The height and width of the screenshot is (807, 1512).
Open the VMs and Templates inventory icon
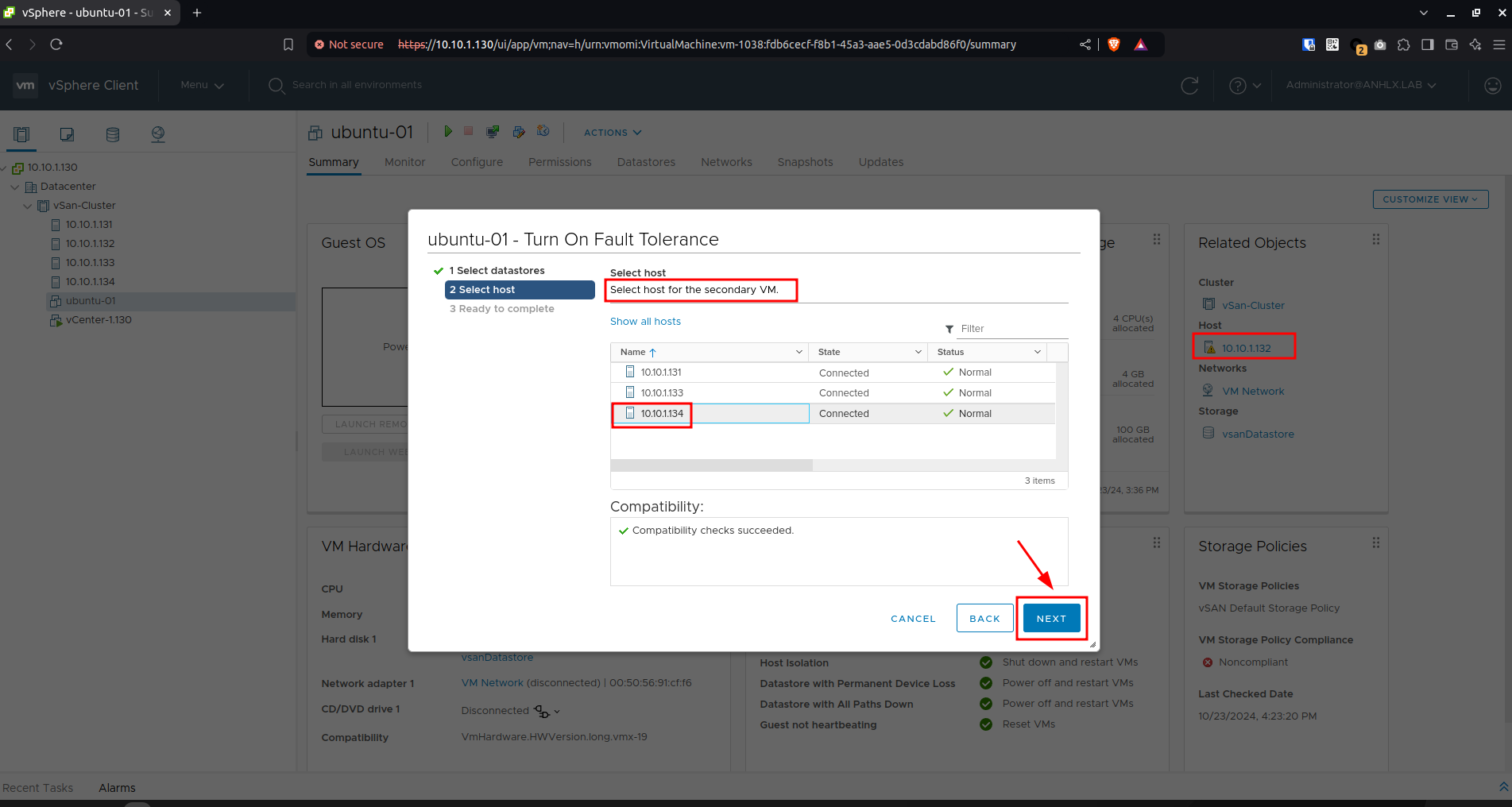point(67,134)
